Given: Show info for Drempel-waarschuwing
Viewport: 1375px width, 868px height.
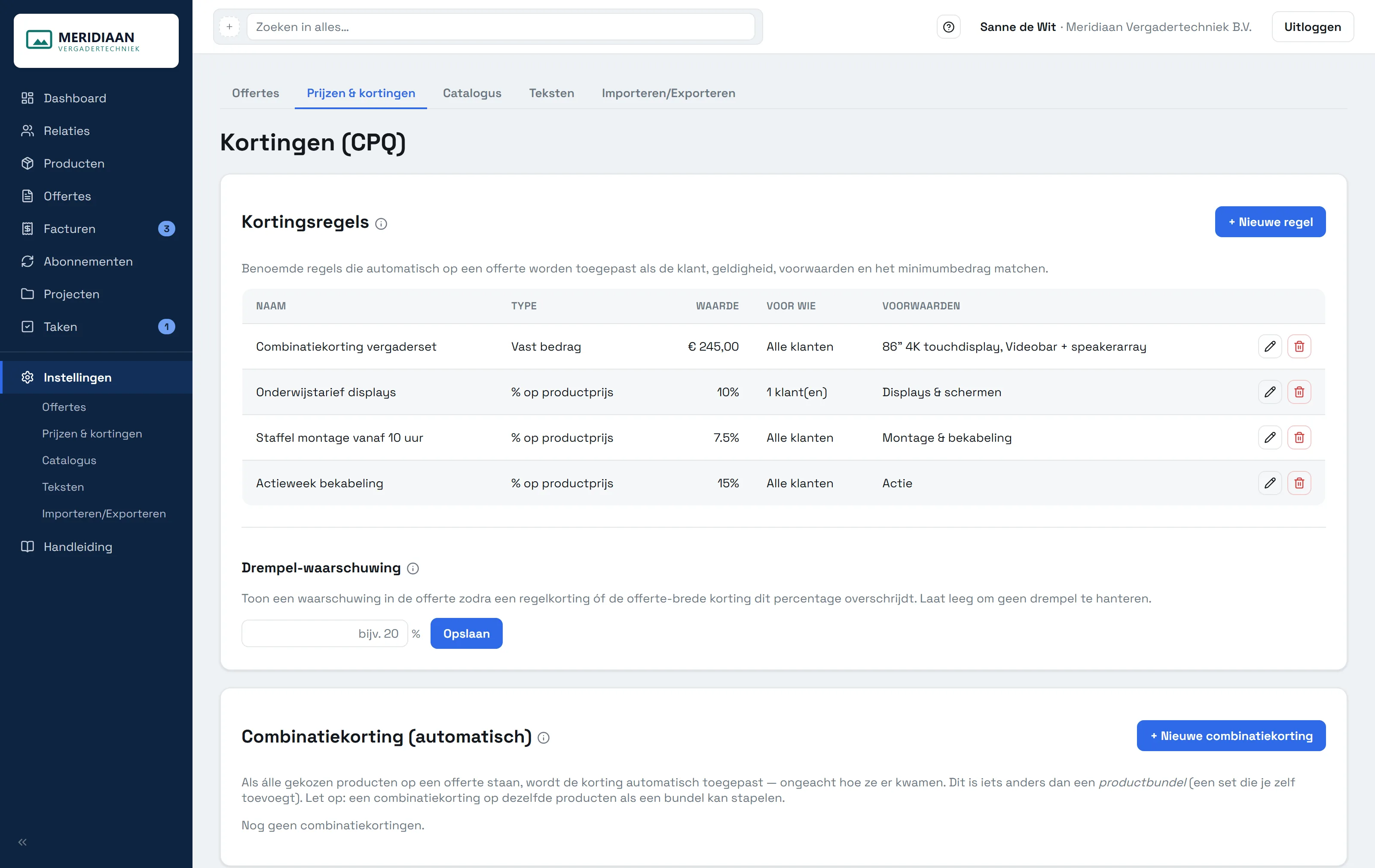Looking at the screenshot, I should (x=413, y=568).
